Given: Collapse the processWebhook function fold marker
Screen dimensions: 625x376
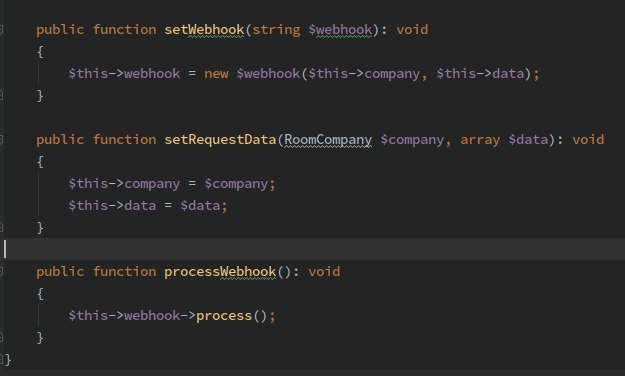Looking at the screenshot, I should (1, 272).
